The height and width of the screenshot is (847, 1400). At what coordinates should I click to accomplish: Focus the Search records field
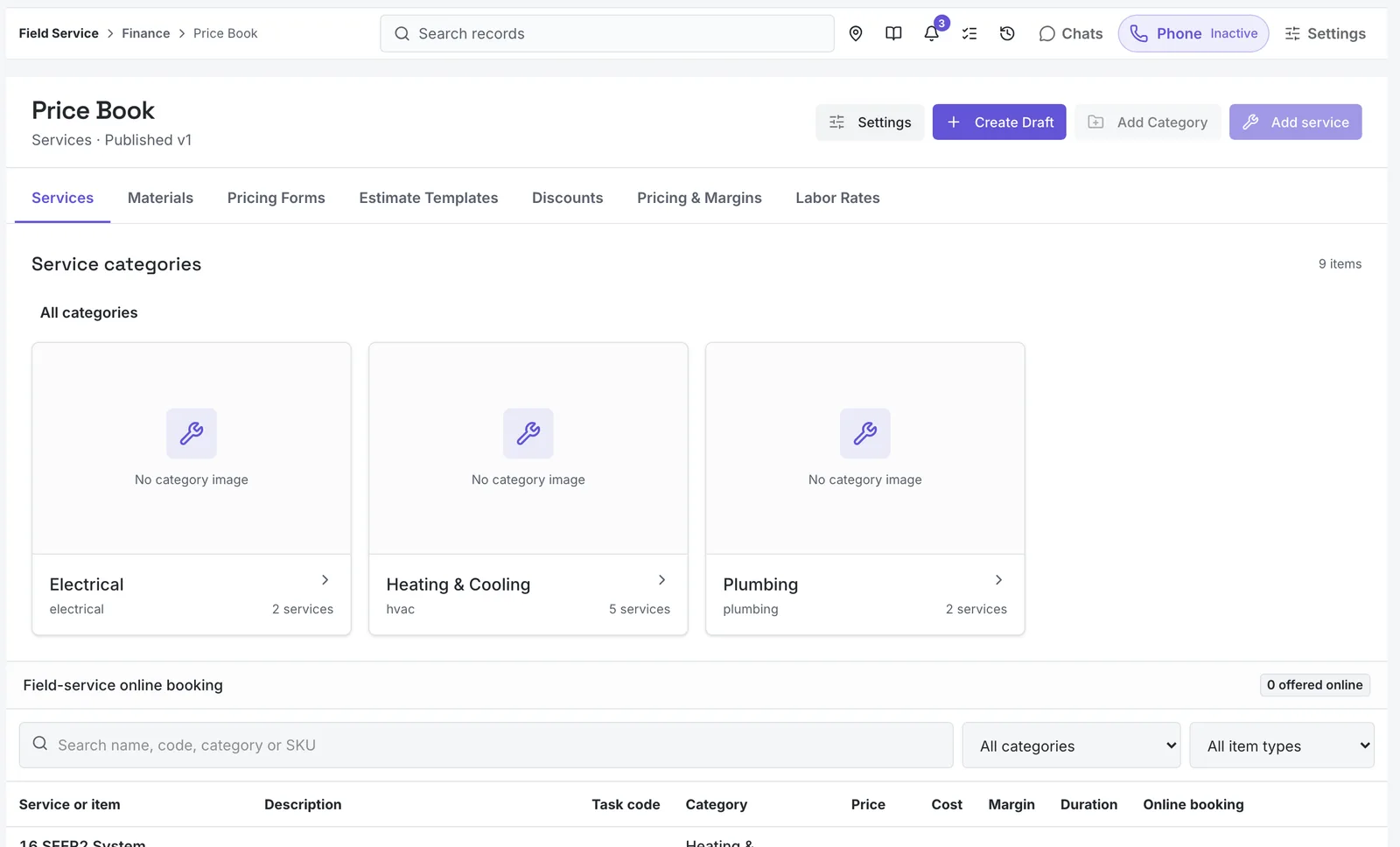(607, 33)
